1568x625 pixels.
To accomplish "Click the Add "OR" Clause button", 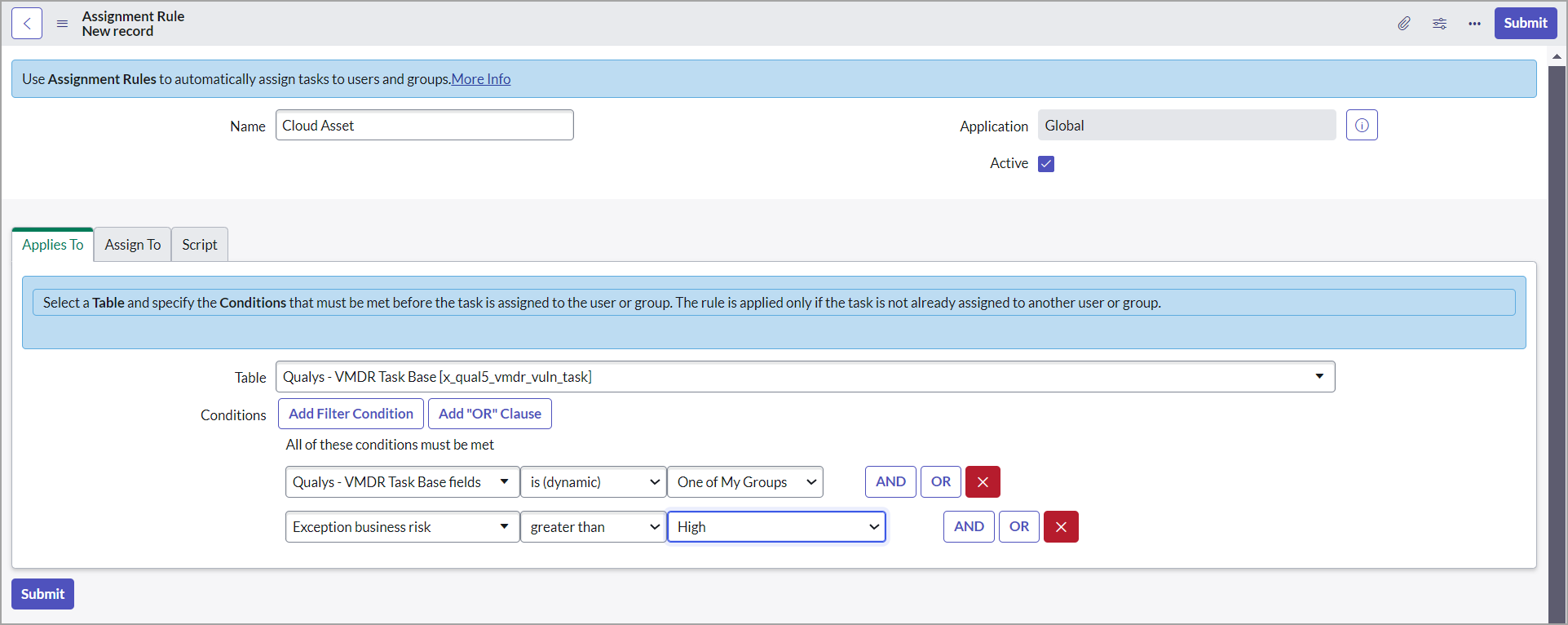I will [x=489, y=414].
